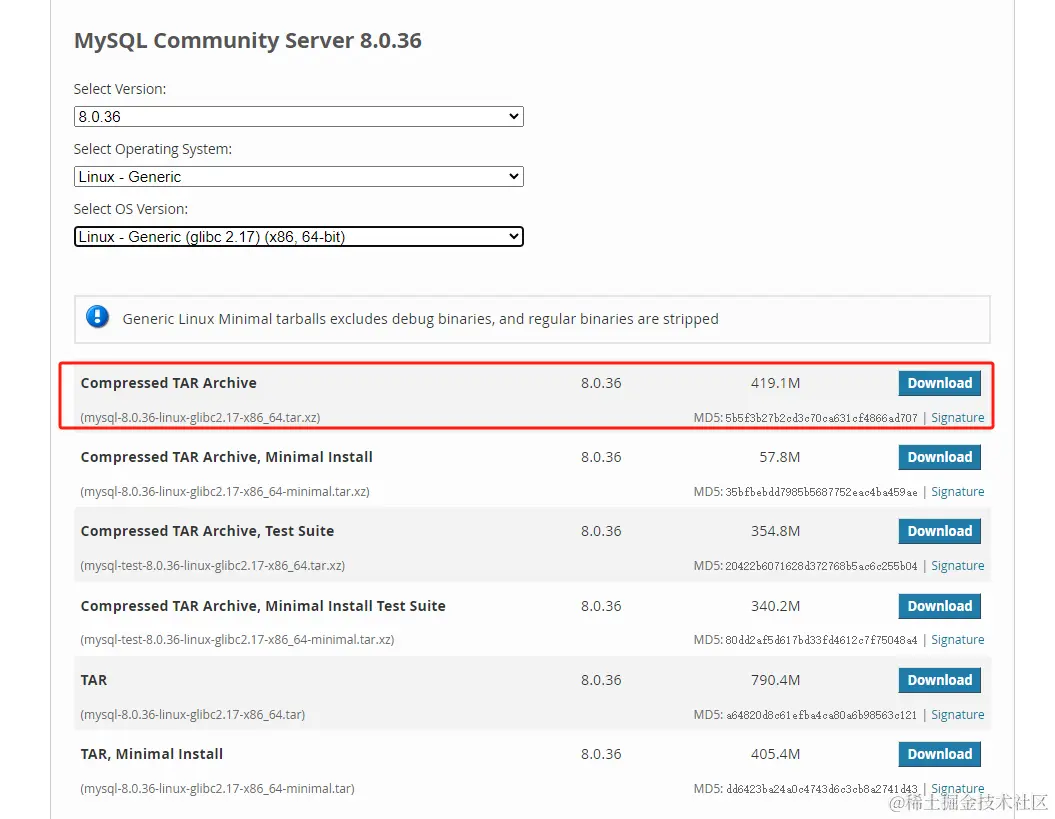Click version 8.0.36 in Test Suite row

601,531
